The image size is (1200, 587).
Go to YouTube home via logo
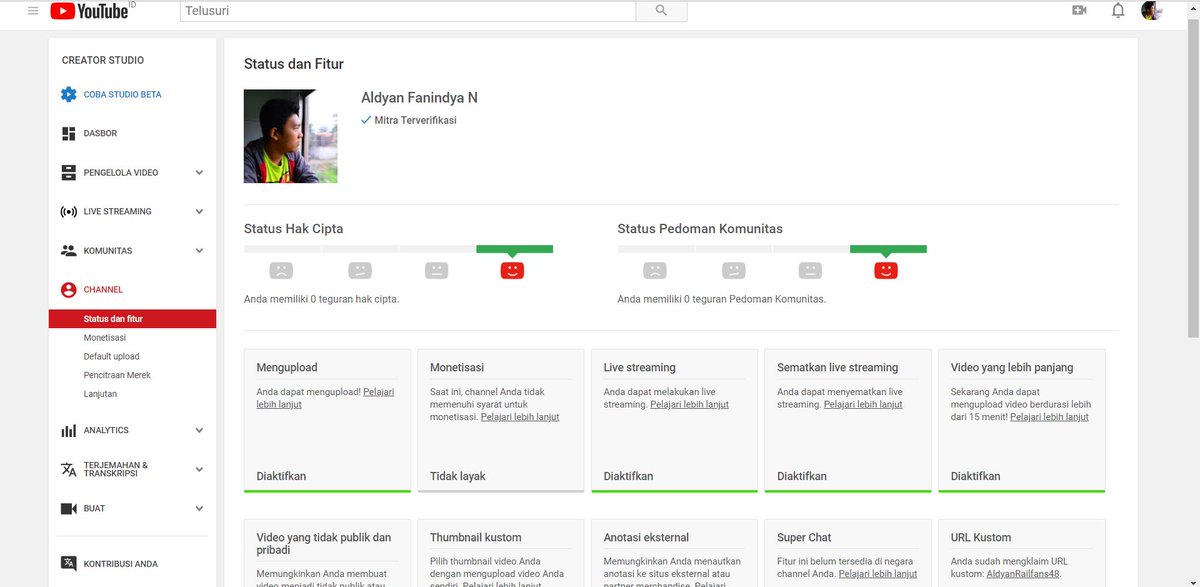click(92, 11)
